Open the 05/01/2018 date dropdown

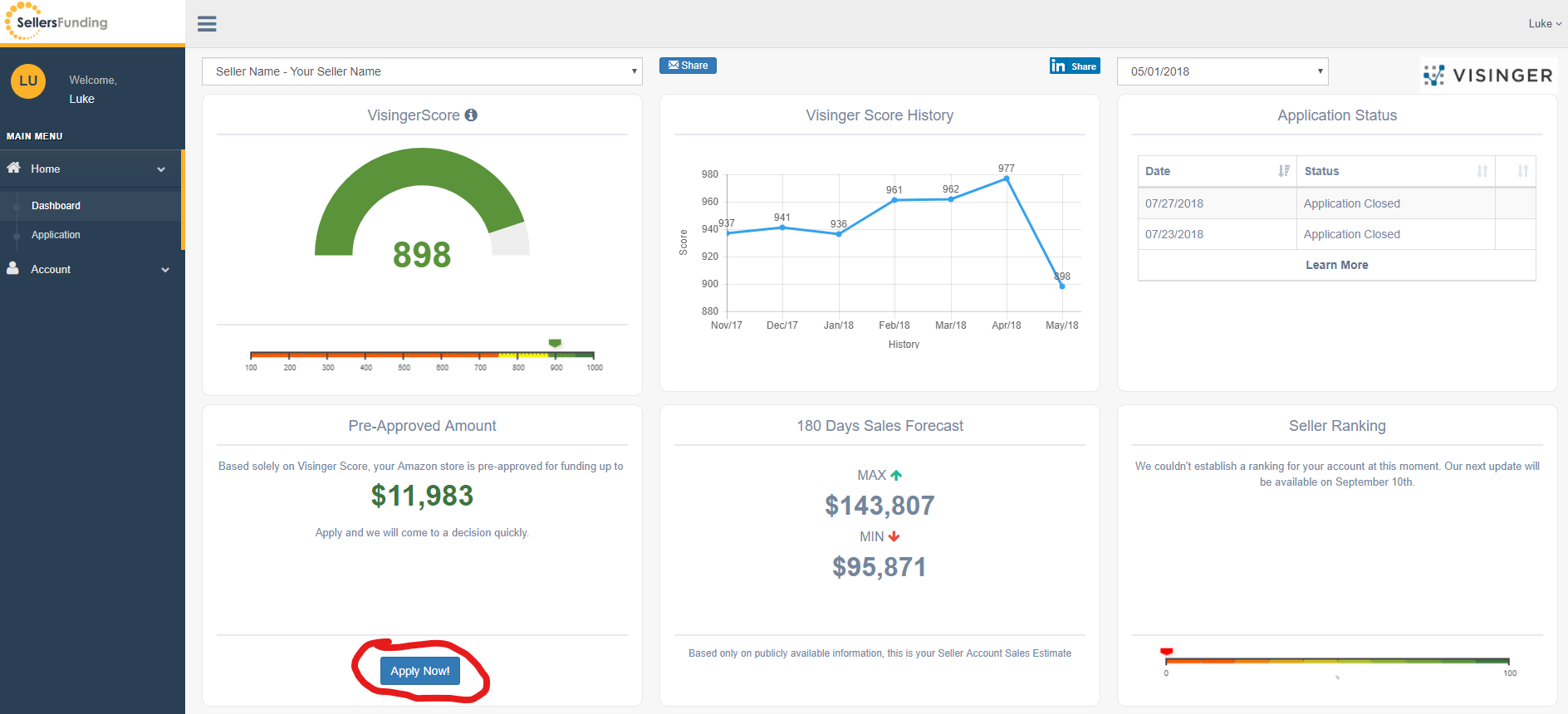coord(1223,71)
